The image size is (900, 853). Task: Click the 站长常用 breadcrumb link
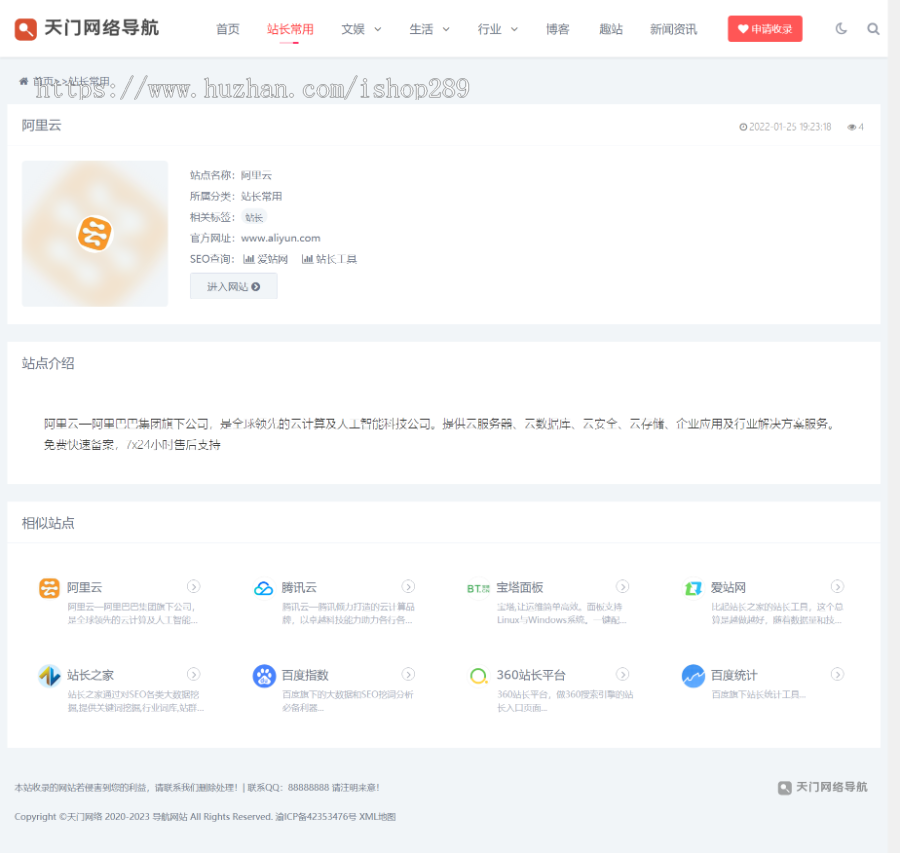[89, 81]
